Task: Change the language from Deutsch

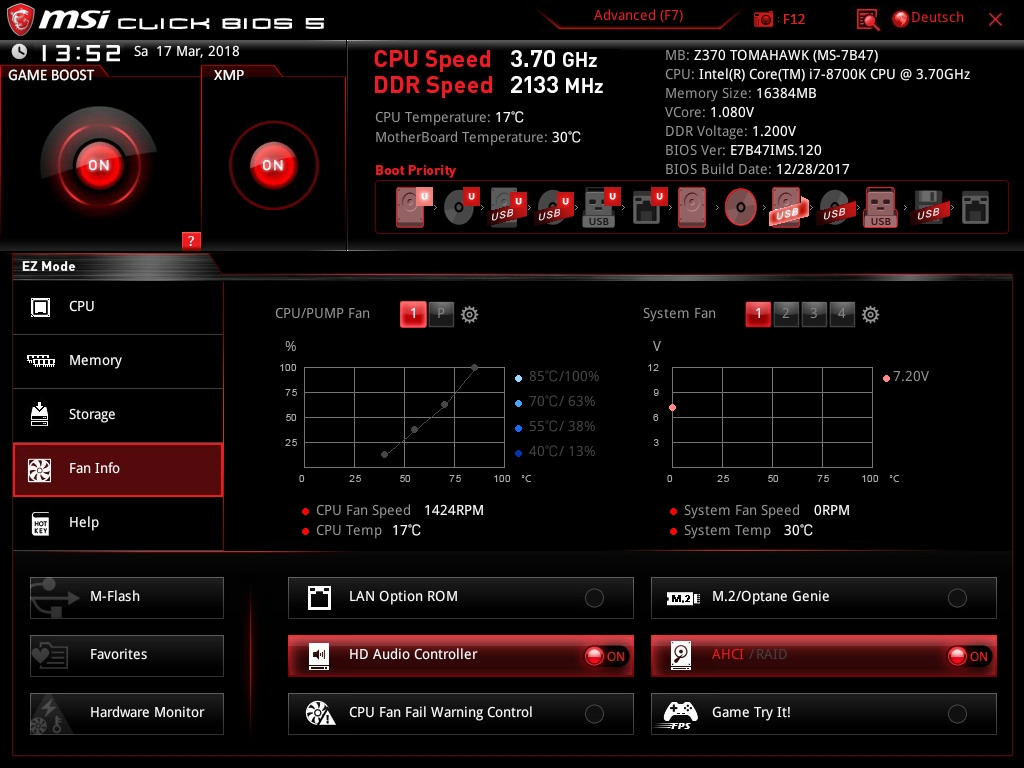Action: [928, 18]
